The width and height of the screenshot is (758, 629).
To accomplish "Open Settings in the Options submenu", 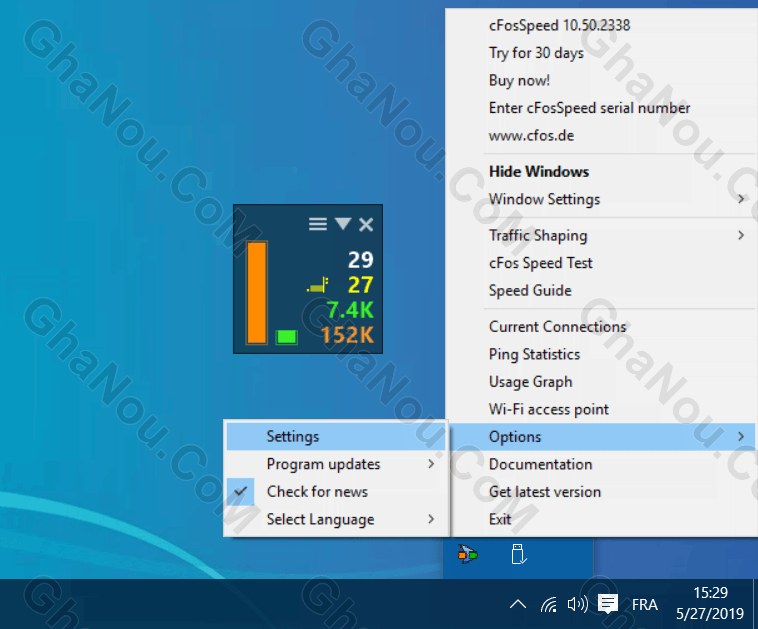I will click(x=336, y=437).
